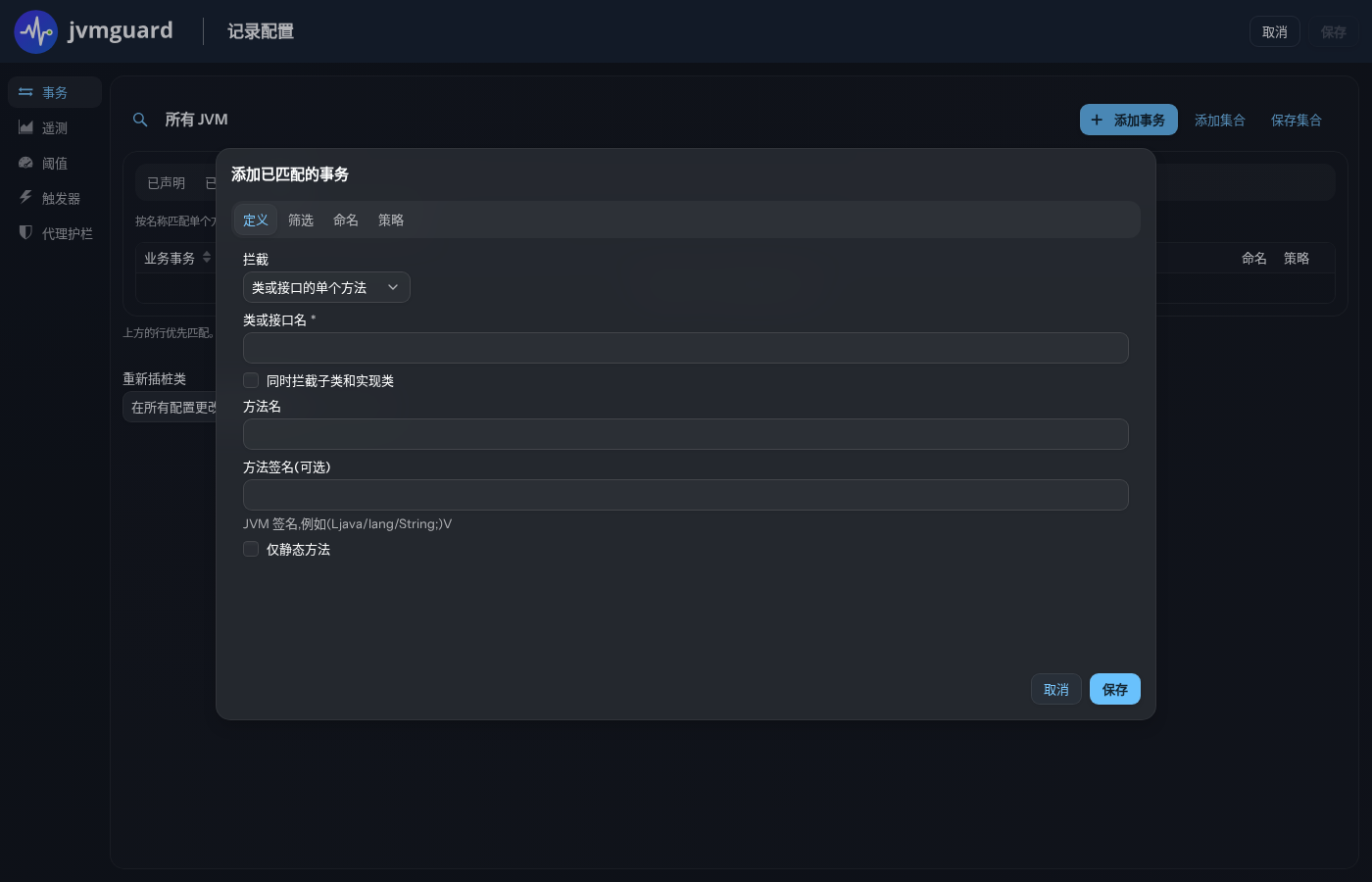The height and width of the screenshot is (882, 1372).
Task: Click the jvmguard logo icon
Action: click(36, 31)
